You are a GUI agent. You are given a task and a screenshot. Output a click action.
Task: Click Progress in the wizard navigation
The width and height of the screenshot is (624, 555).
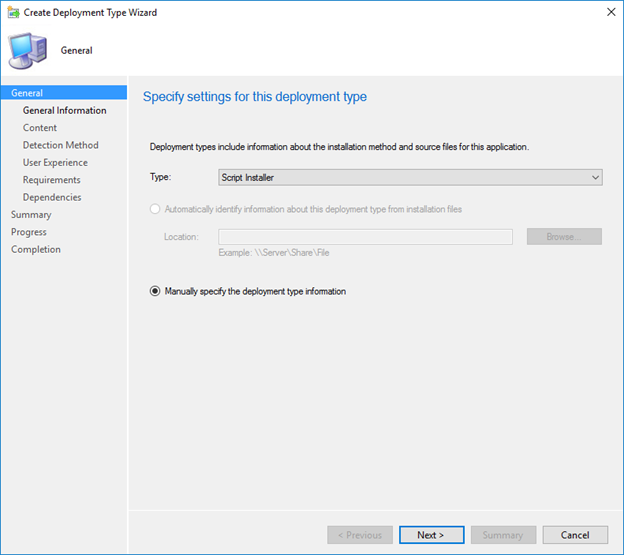pyautogui.click(x=29, y=232)
